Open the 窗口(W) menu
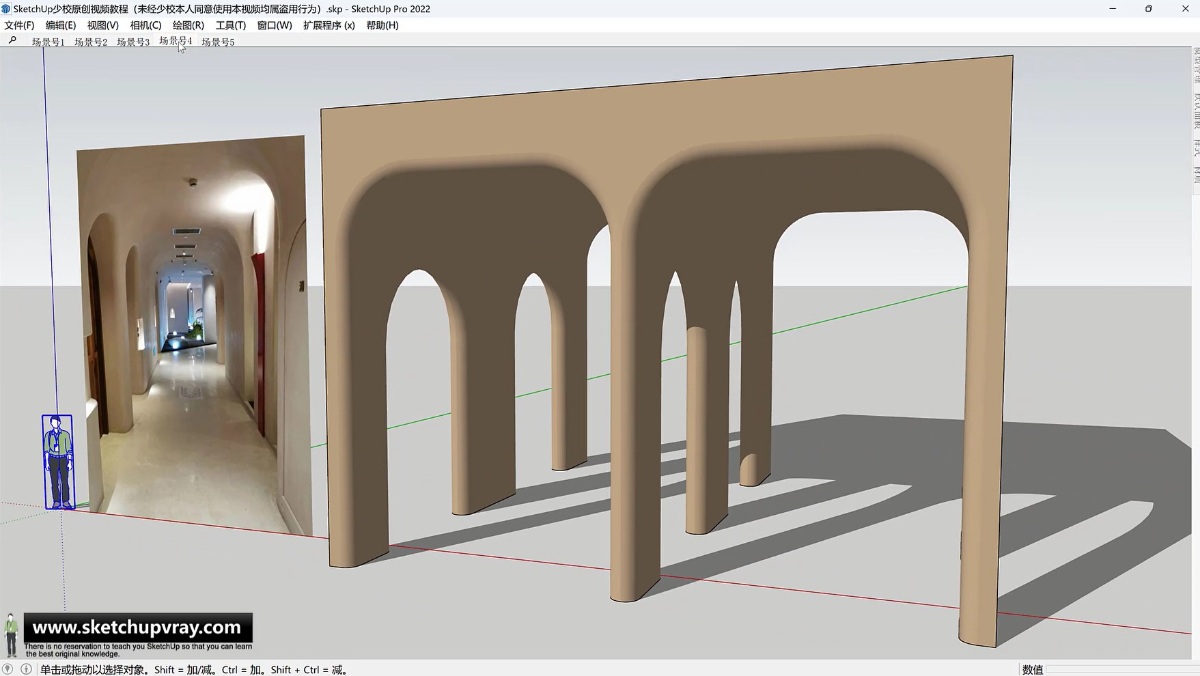Viewport: 1200px width, 676px height. (x=274, y=25)
